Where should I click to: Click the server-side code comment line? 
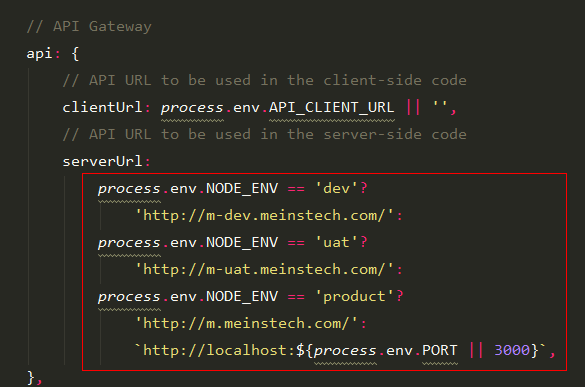[x=265, y=134]
